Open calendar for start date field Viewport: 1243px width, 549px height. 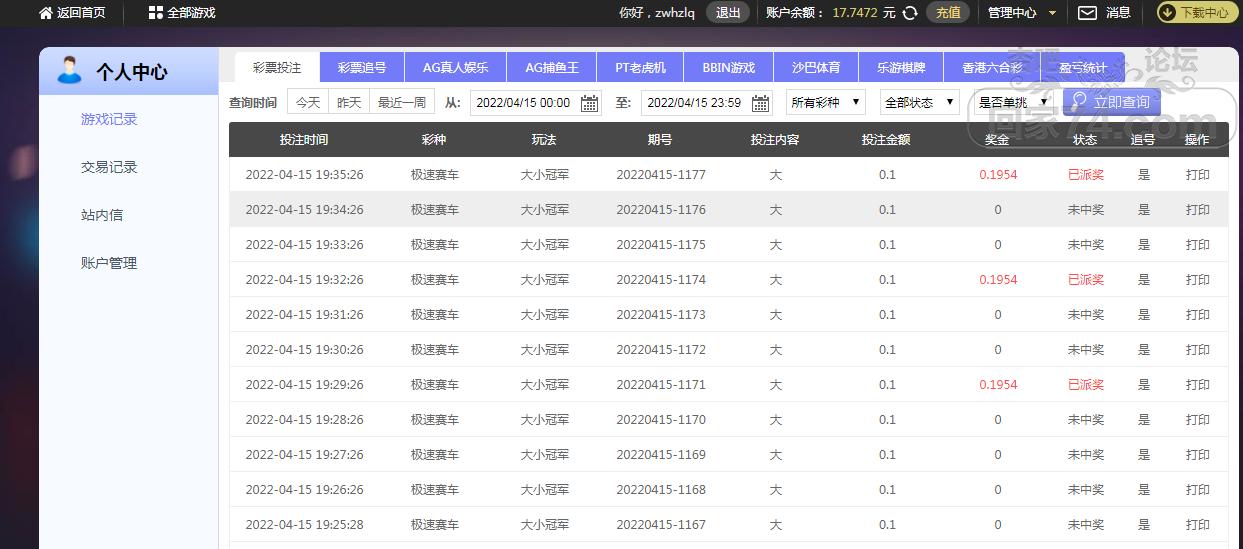589,102
